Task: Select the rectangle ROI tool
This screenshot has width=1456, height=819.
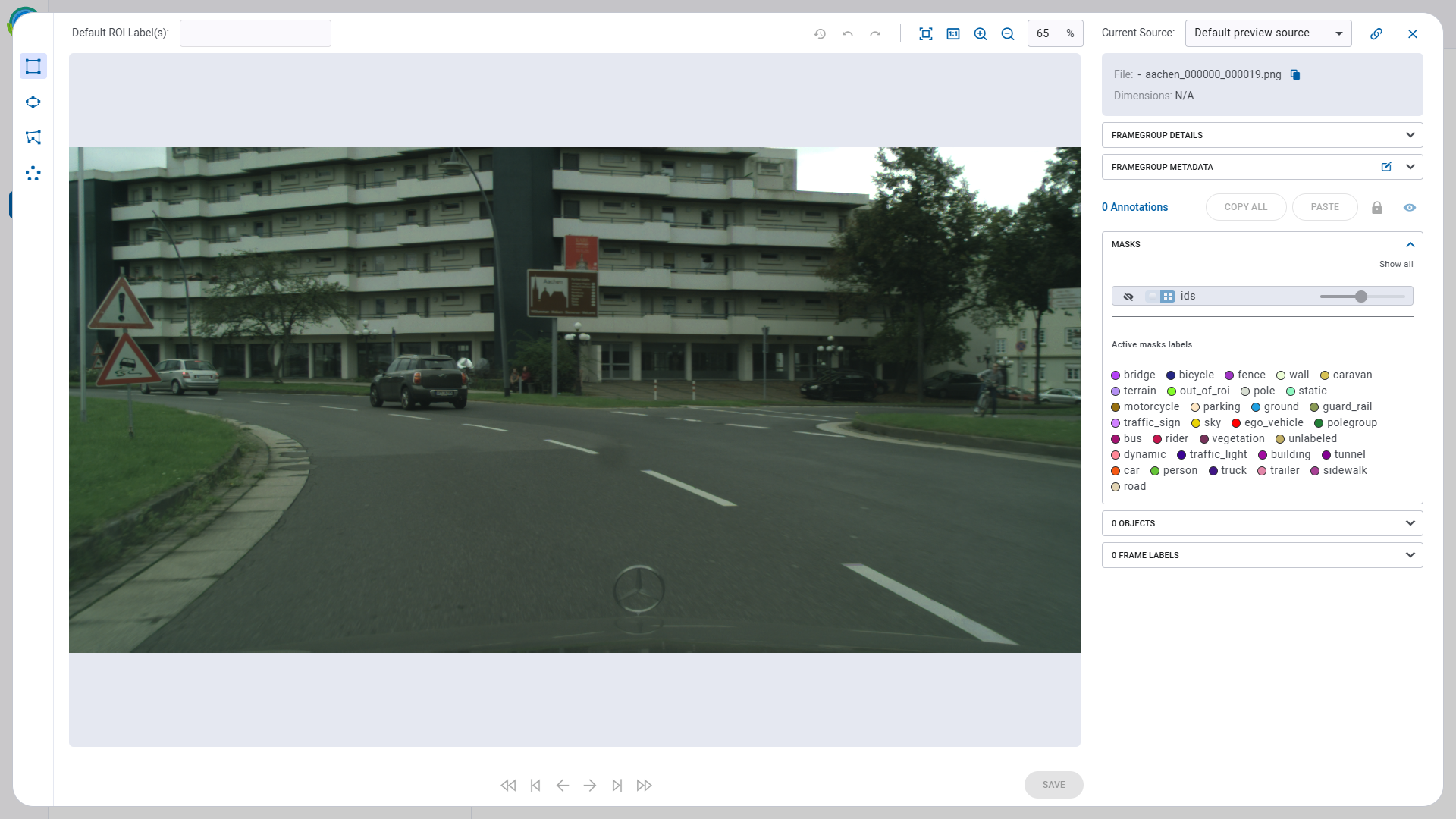Action: coord(33,66)
